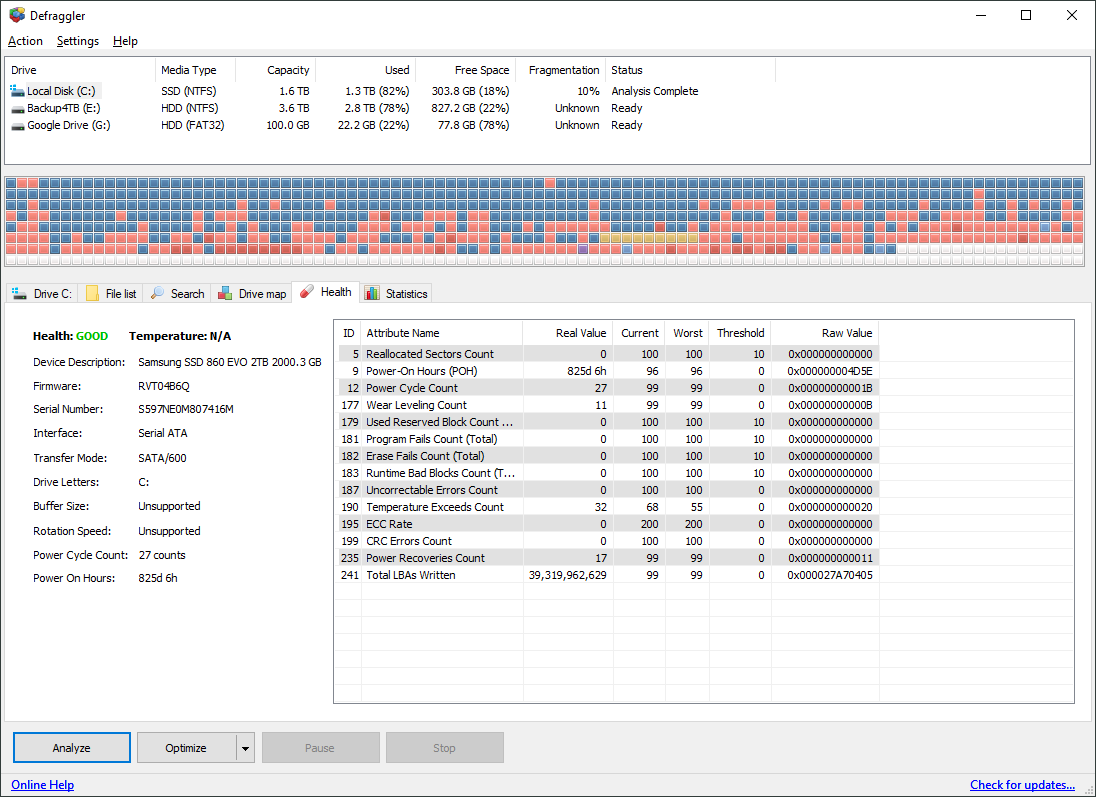Select the Power Recoveries Count row
Viewport: 1096px width, 797px height.
pos(608,558)
